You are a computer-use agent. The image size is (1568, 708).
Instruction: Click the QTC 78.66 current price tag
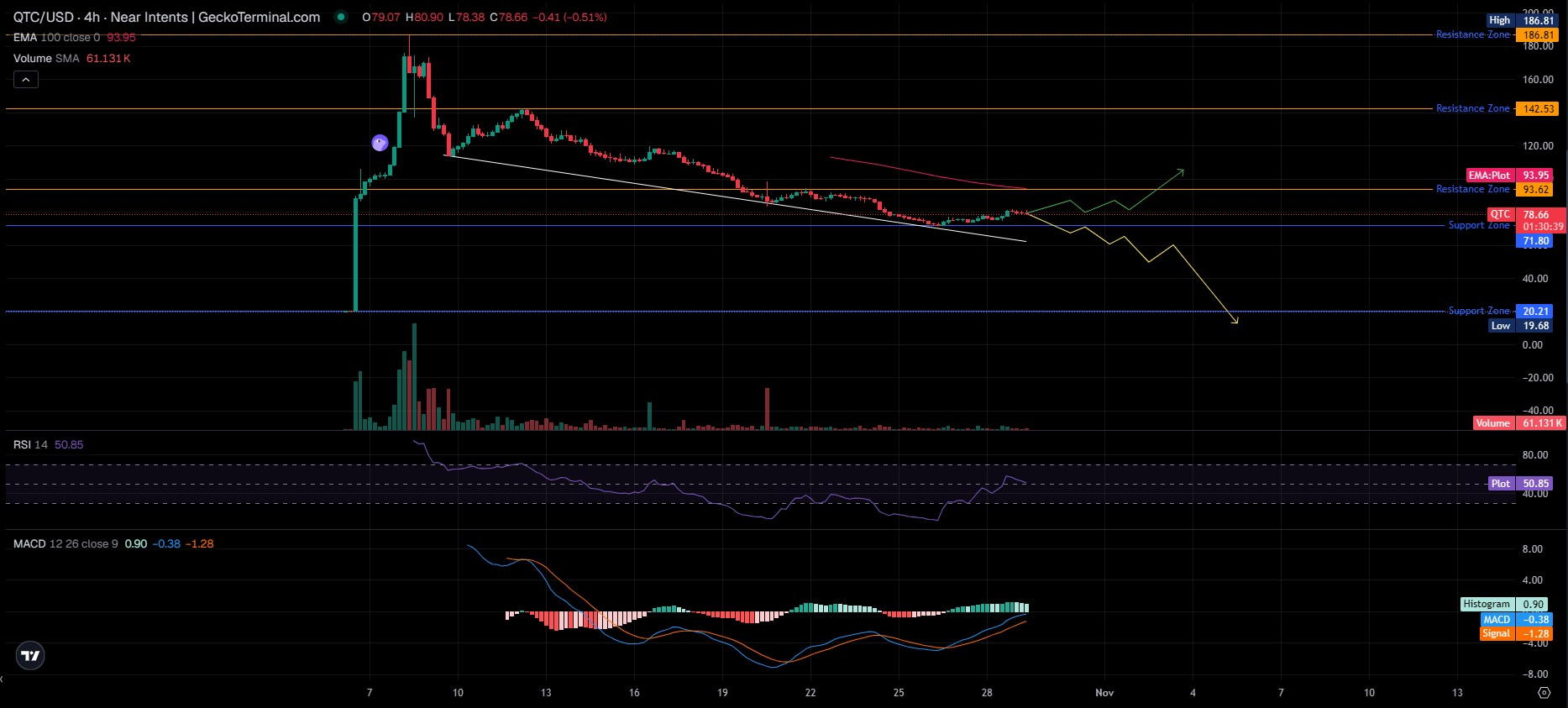point(1527,214)
